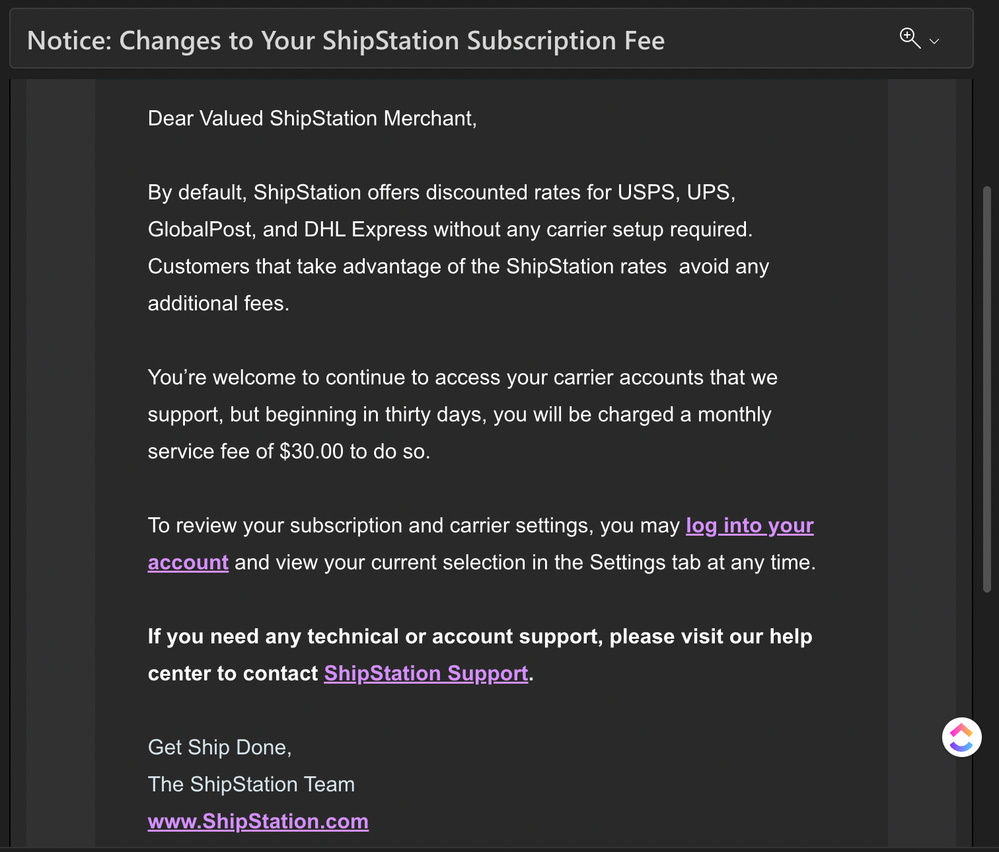This screenshot has height=852, width=999.
Task: Click the "Dear Valued ShipStation Merchant" greeting
Action: pyautogui.click(x=312, y=118)
